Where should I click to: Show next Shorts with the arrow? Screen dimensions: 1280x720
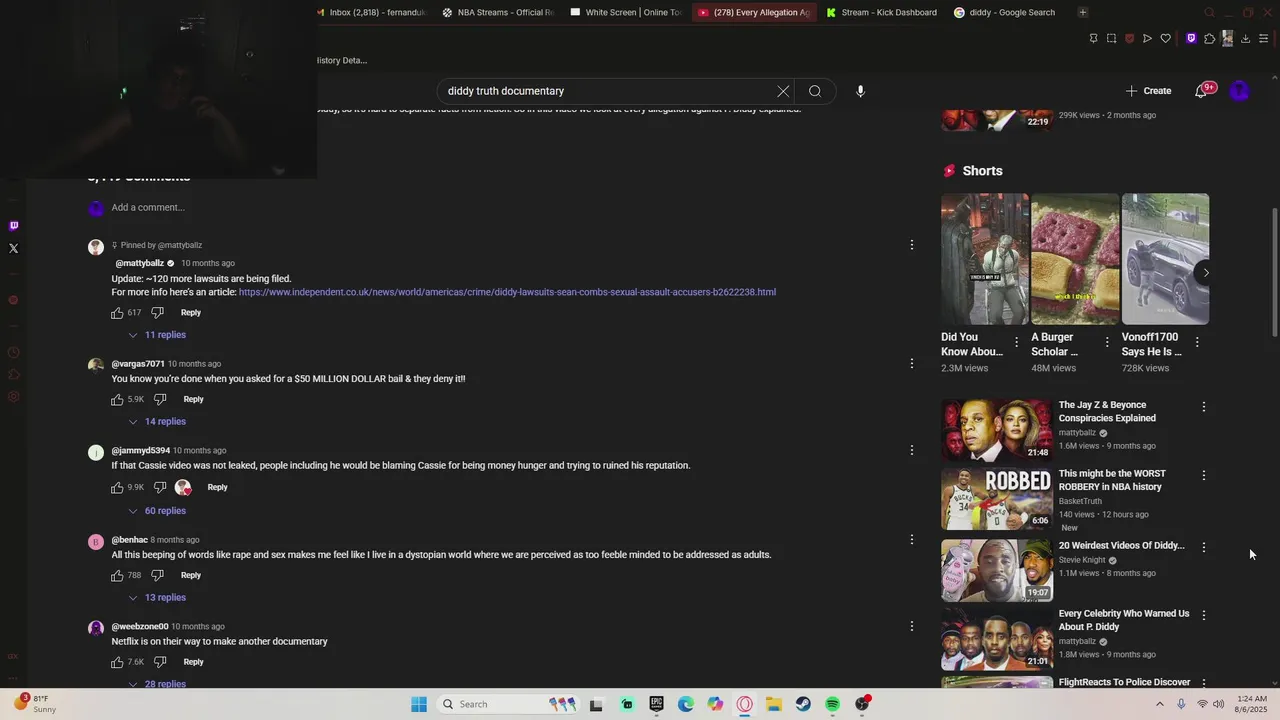[x=1206, y=272]
